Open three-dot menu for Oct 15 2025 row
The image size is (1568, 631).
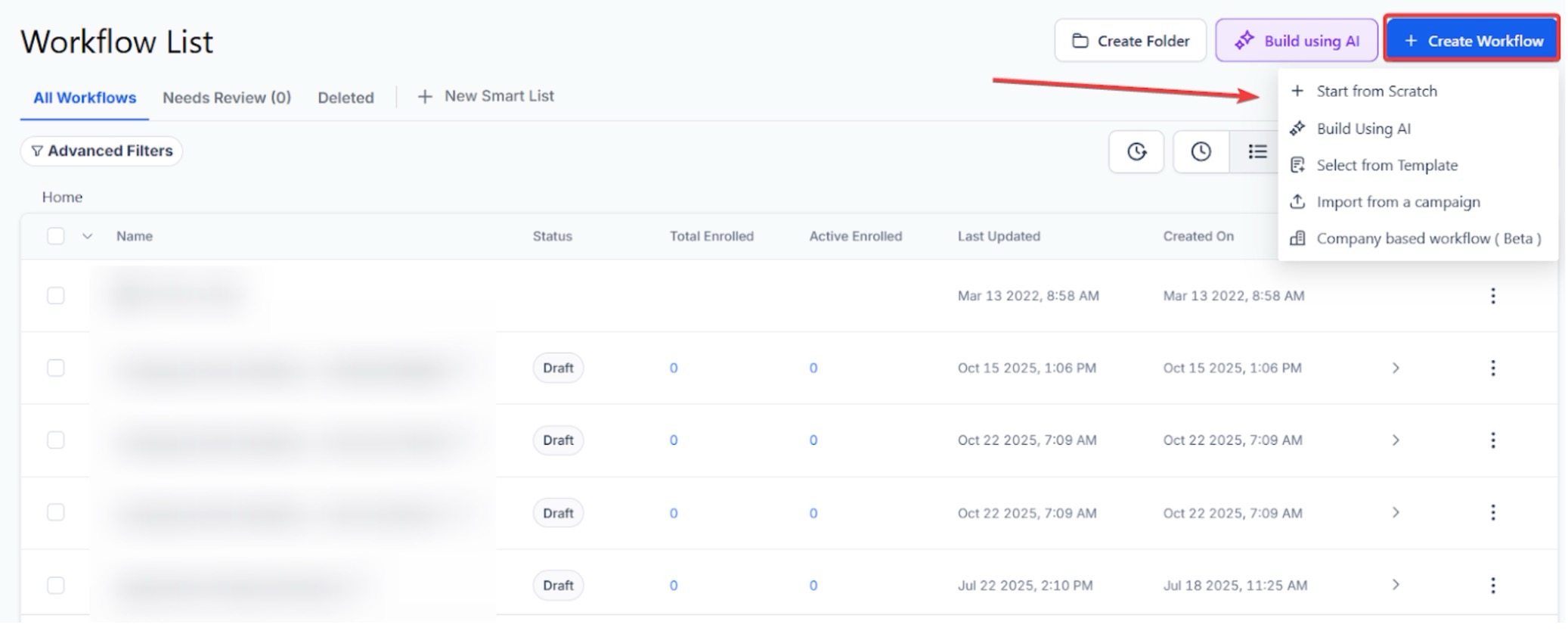coord(1492,368)
